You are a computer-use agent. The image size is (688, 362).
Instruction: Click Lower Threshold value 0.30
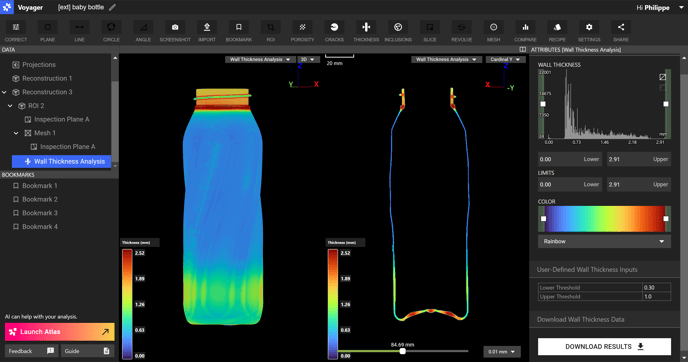(x=656, y=287)
